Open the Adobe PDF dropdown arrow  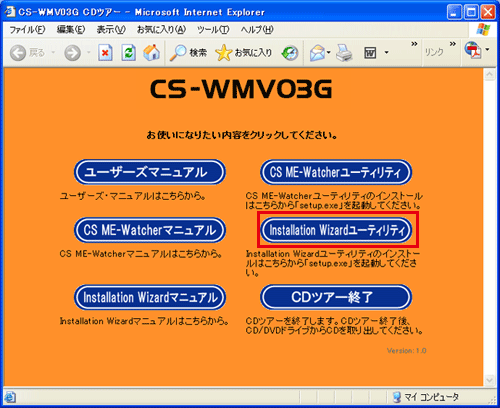coord(487,50)
